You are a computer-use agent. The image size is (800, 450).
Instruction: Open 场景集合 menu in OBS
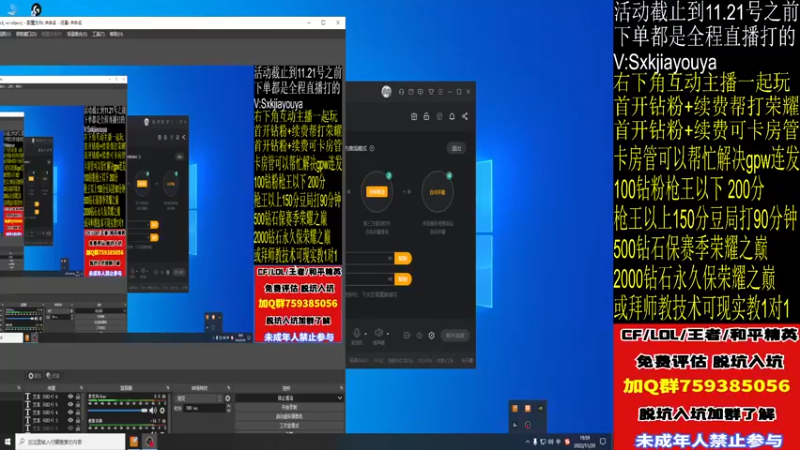[x=77, y=34]
